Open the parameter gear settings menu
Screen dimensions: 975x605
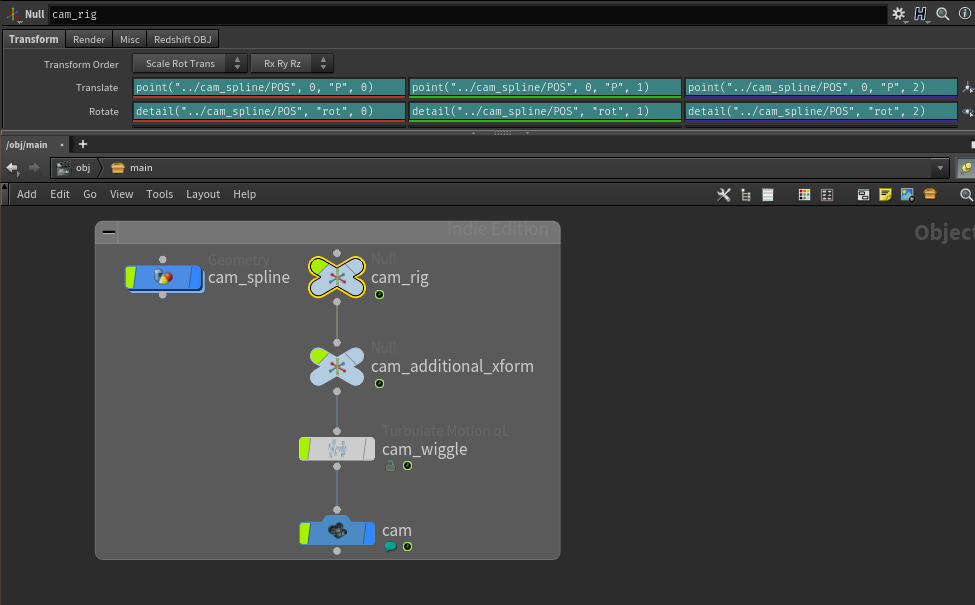(x=898, y=14)
